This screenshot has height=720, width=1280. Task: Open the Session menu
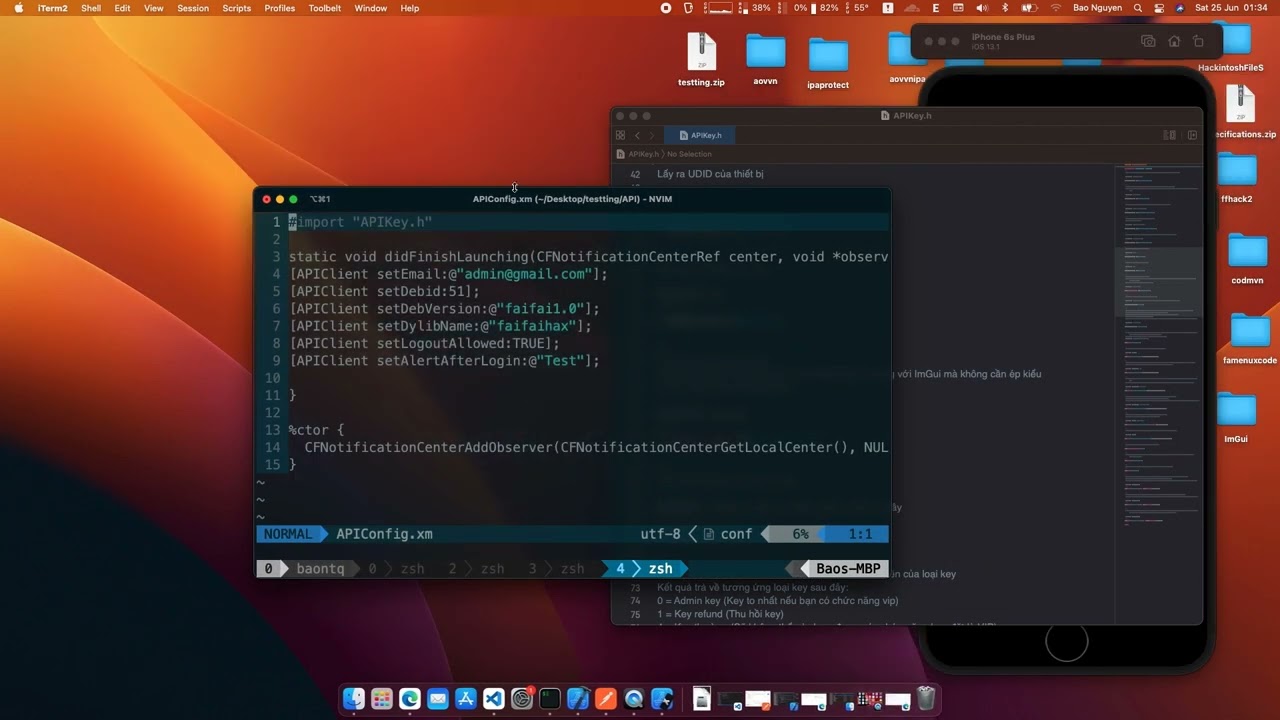tap(193, 8)
